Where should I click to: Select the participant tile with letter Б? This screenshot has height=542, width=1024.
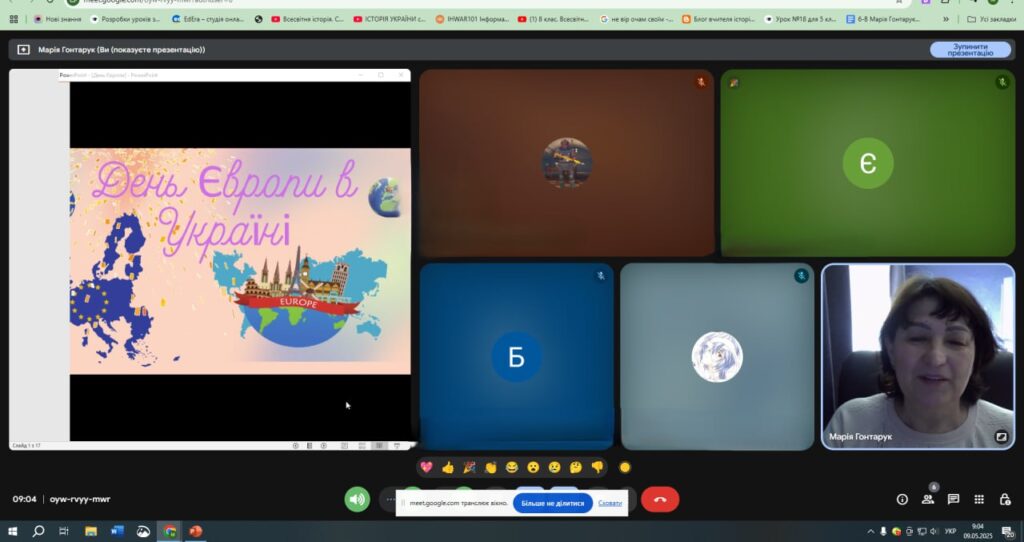(517, 357)
